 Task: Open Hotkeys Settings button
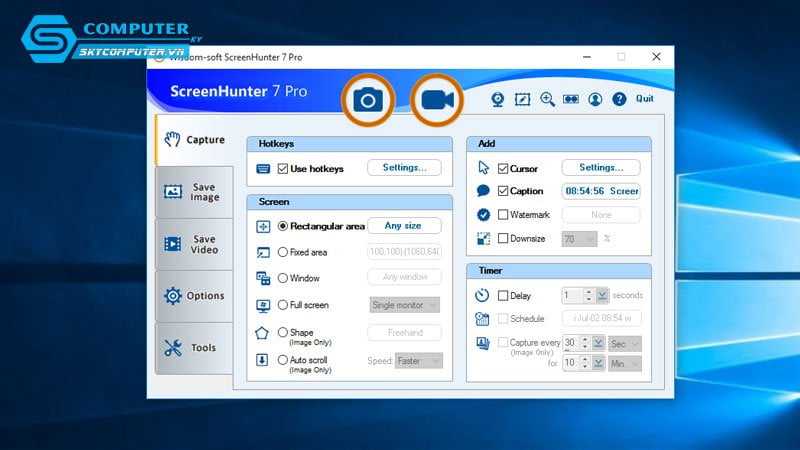pyautogui.click(x=405, y=167)
